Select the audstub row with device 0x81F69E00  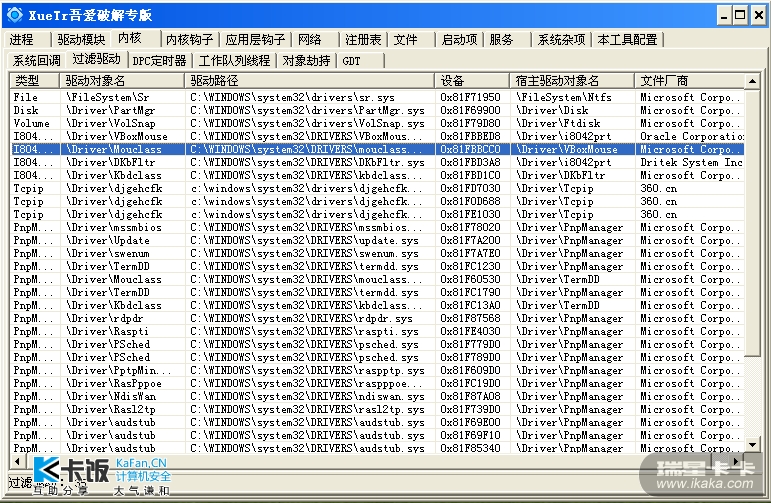[x=377, y=422]
